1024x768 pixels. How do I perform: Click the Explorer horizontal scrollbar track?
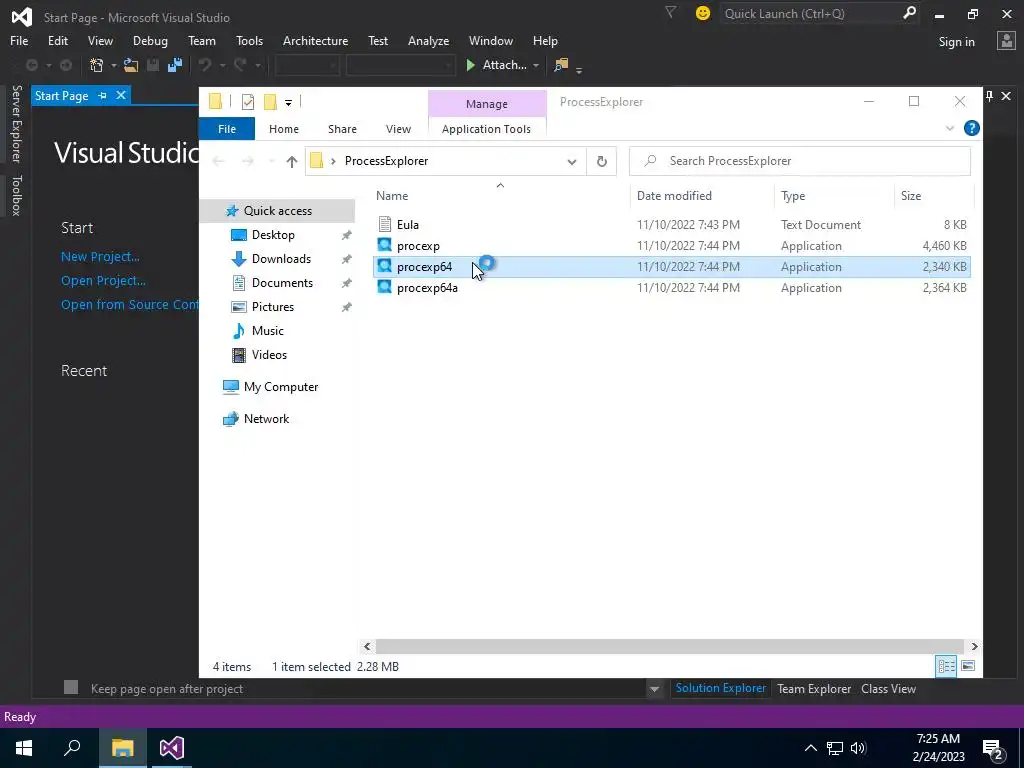click(x=670, y=646)
